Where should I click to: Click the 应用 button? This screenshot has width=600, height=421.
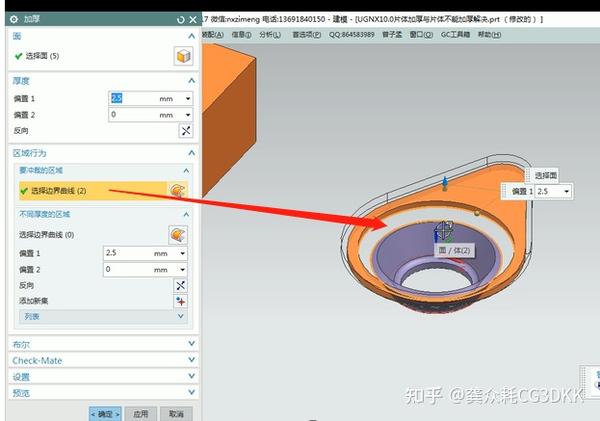pyautogui.click(x=140, y=414)
